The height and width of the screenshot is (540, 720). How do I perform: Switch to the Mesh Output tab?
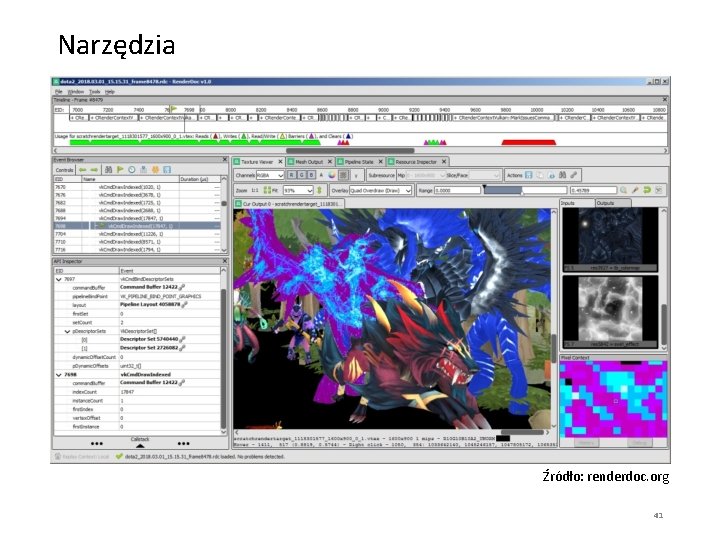point(309,162)
